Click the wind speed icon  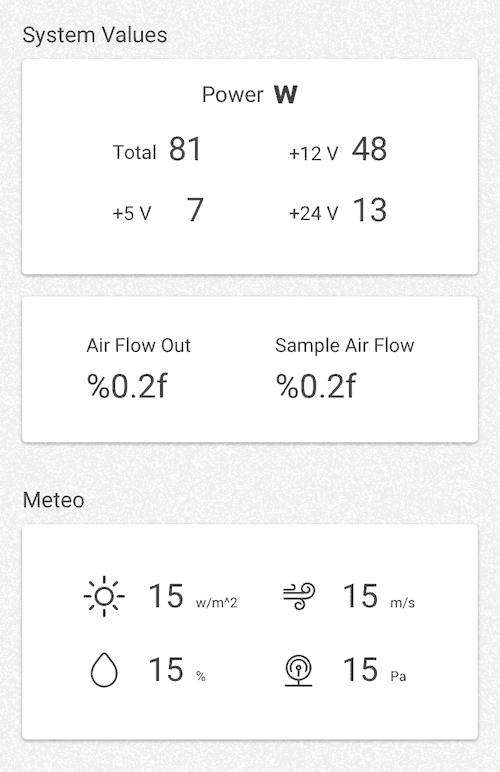click(x=299, y=596)
